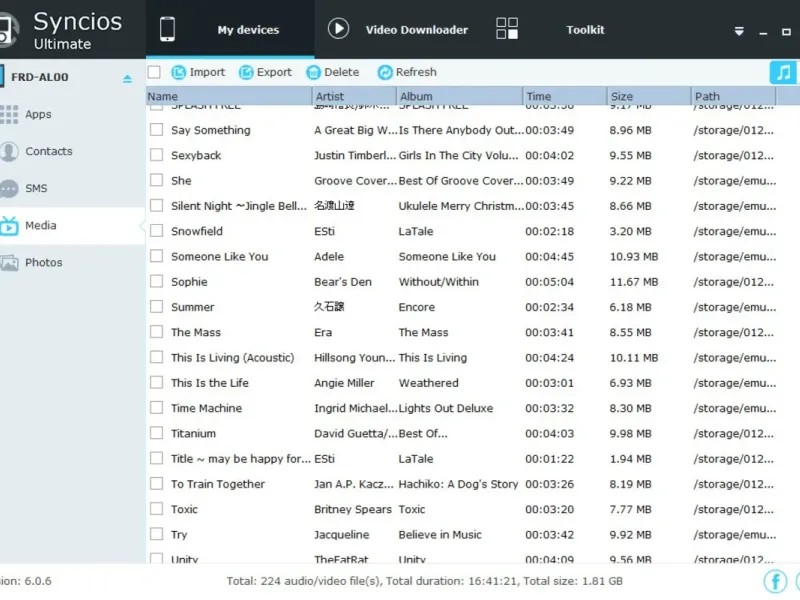Click the Toolkit grid icon
Image resolution: width=800 pixels, height=600 pixels.
[x=507, y=29]
